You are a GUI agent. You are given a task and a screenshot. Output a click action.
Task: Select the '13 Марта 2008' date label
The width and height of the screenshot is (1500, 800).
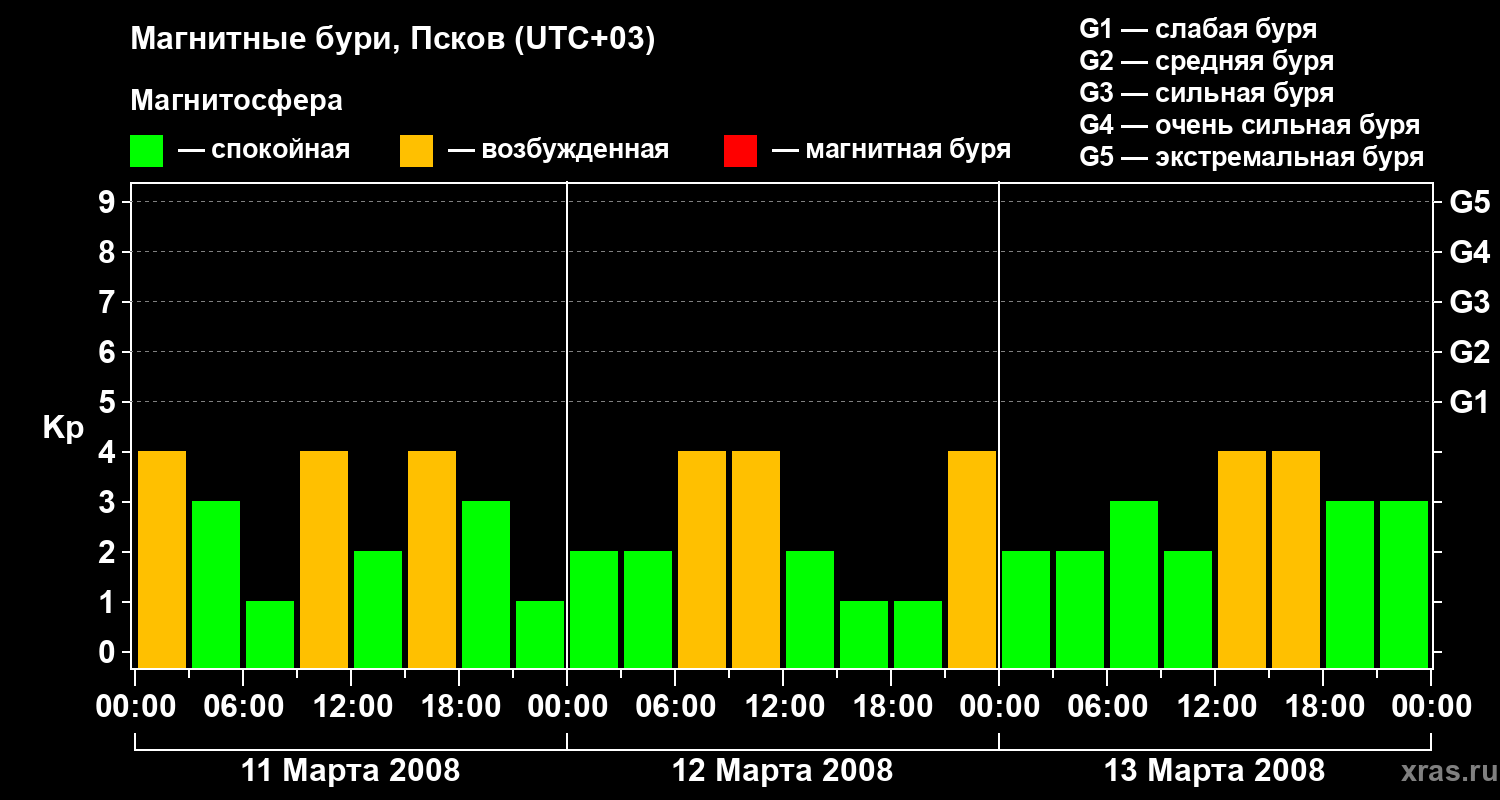(x=1214, y=771)
